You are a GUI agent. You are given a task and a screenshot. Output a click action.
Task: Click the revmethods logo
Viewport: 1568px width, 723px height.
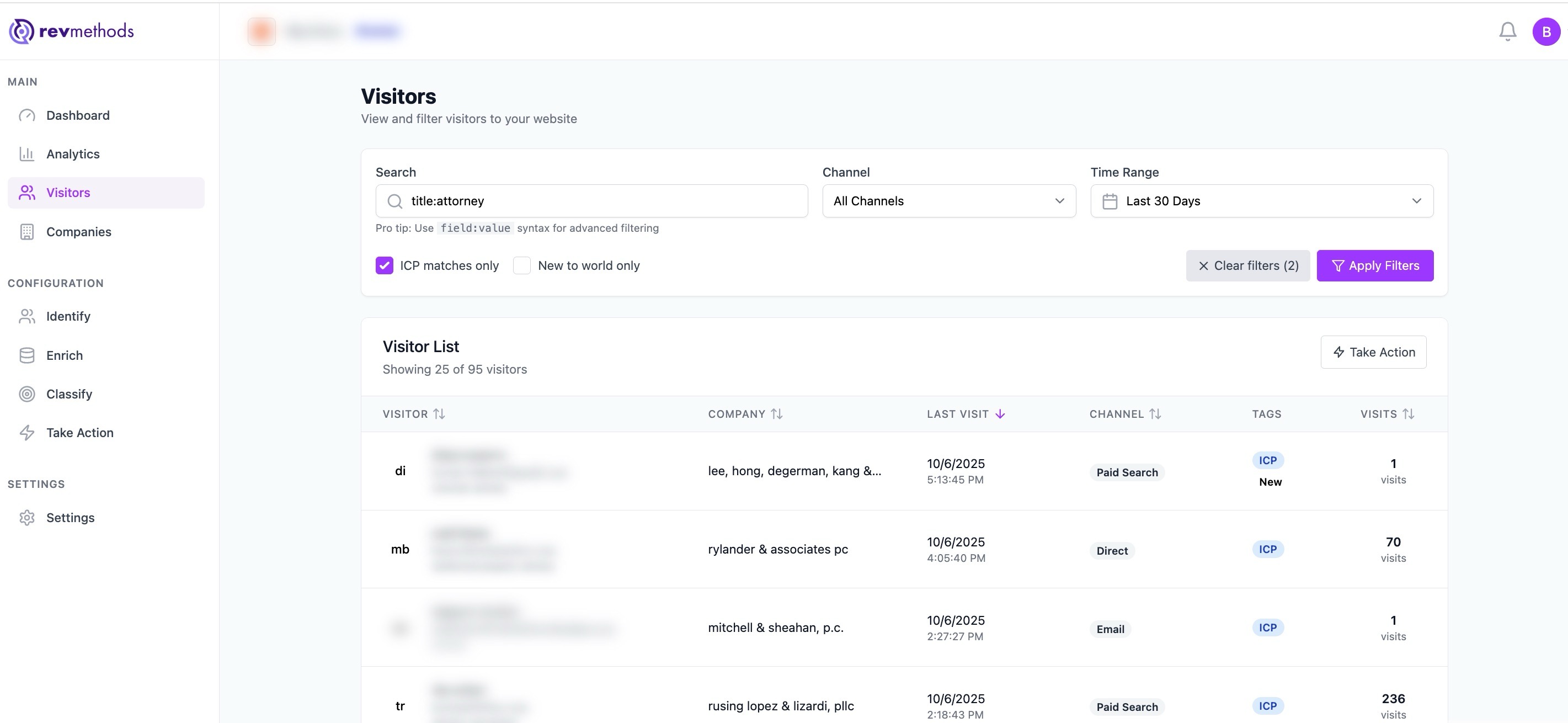coord(71,31)
